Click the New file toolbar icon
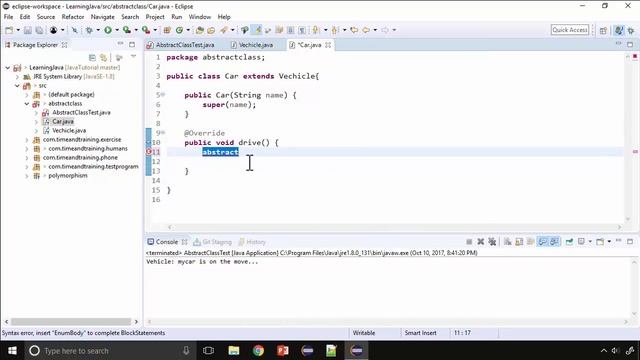The width and height of the screenshot is (640, 360). [9, 30]
